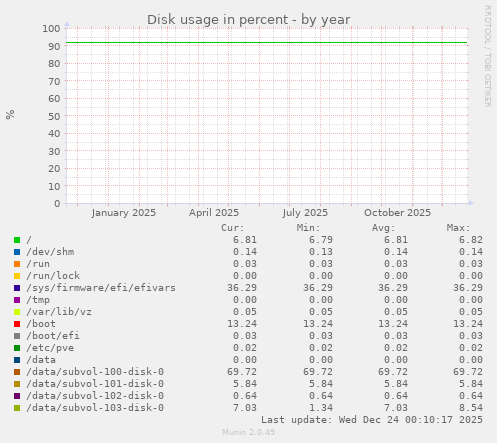Screen dimensions: 497x443
Task: Click the graph title 'Disk usage in percent - by year'
Action: point(248,20)
